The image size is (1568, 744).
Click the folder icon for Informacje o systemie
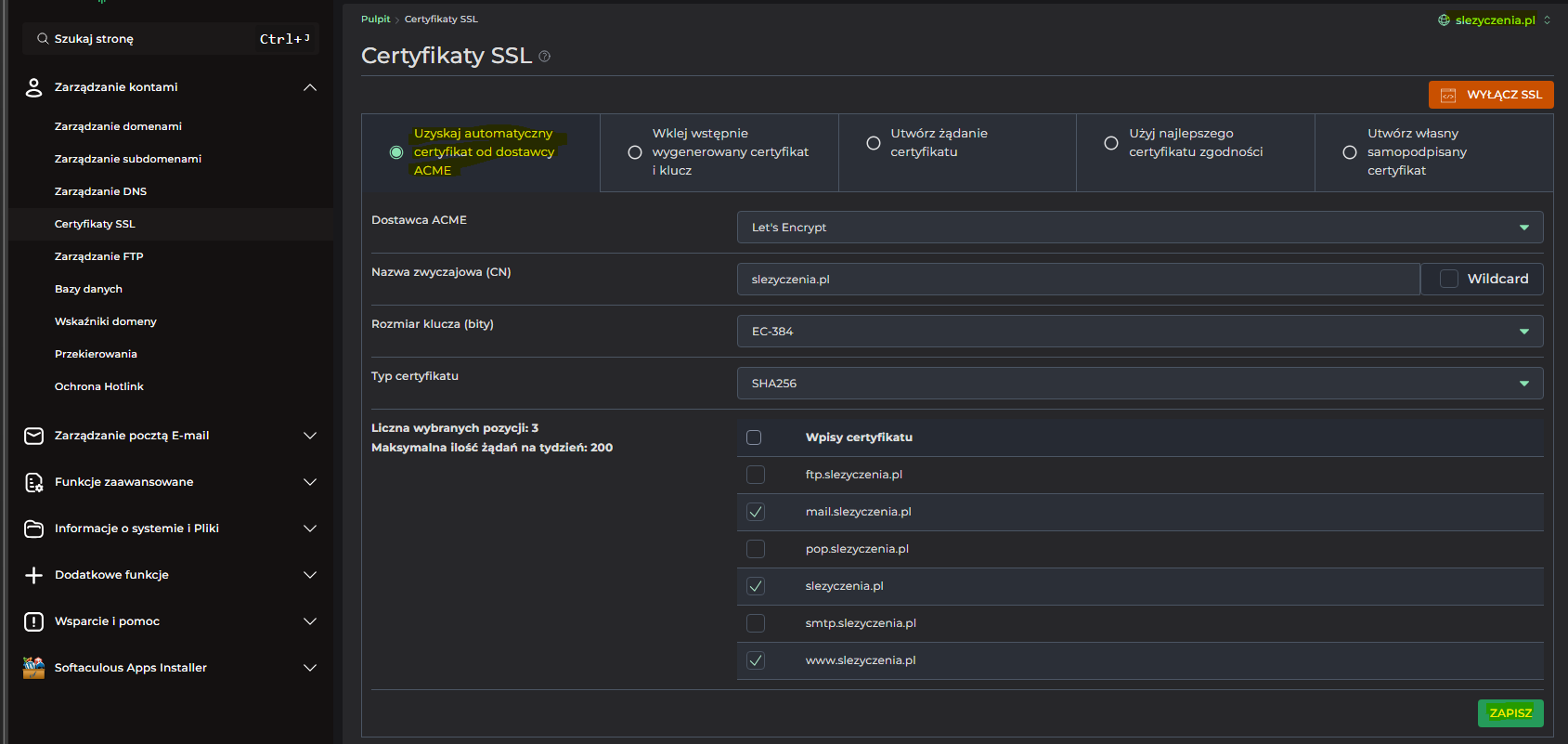click(33, 529)
